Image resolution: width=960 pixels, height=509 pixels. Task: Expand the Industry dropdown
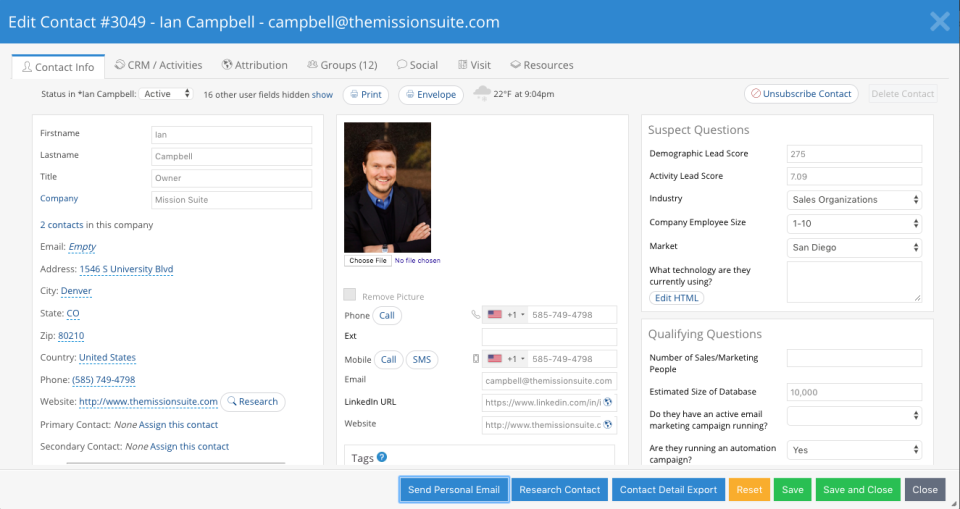click(x=853, y=200)
